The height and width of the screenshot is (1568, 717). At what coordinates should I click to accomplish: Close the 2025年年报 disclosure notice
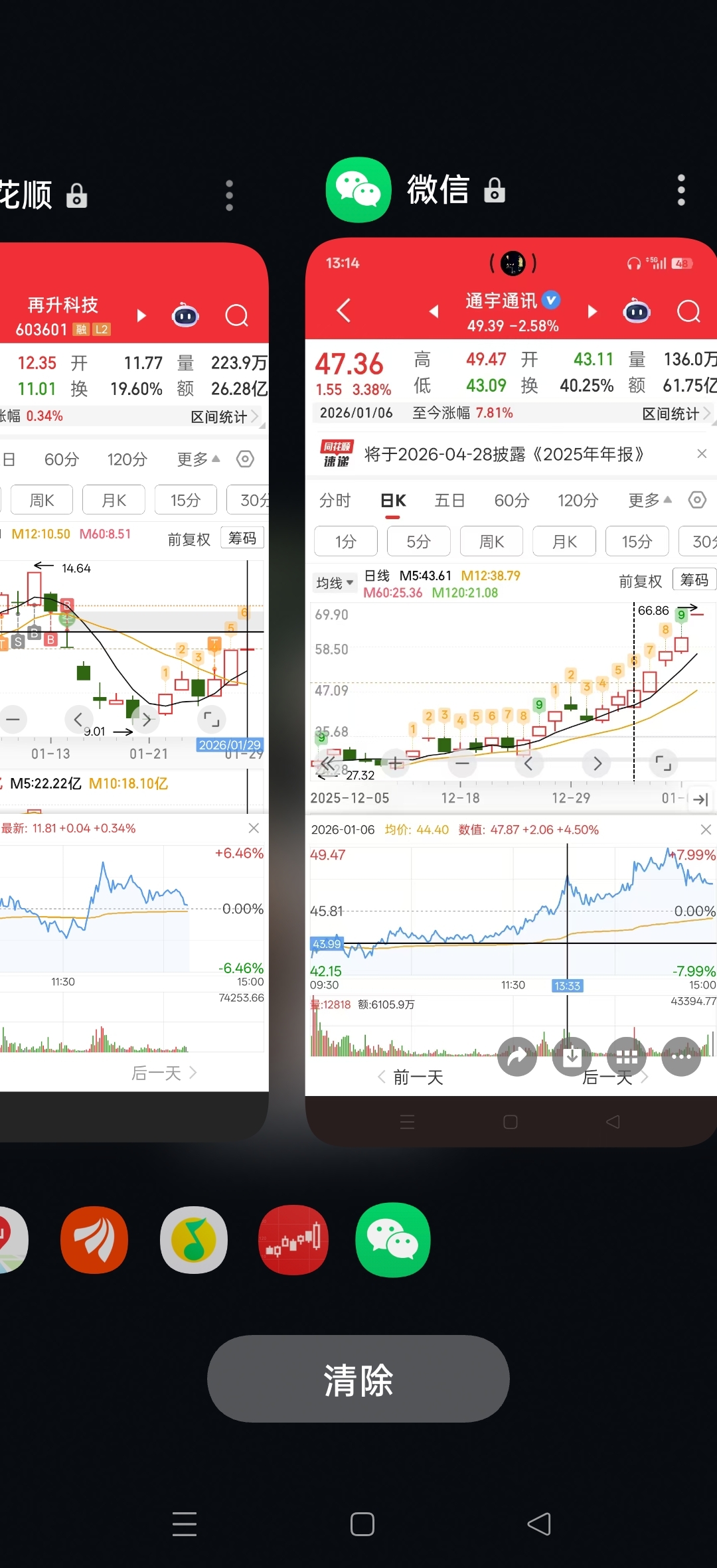[702, 453]
